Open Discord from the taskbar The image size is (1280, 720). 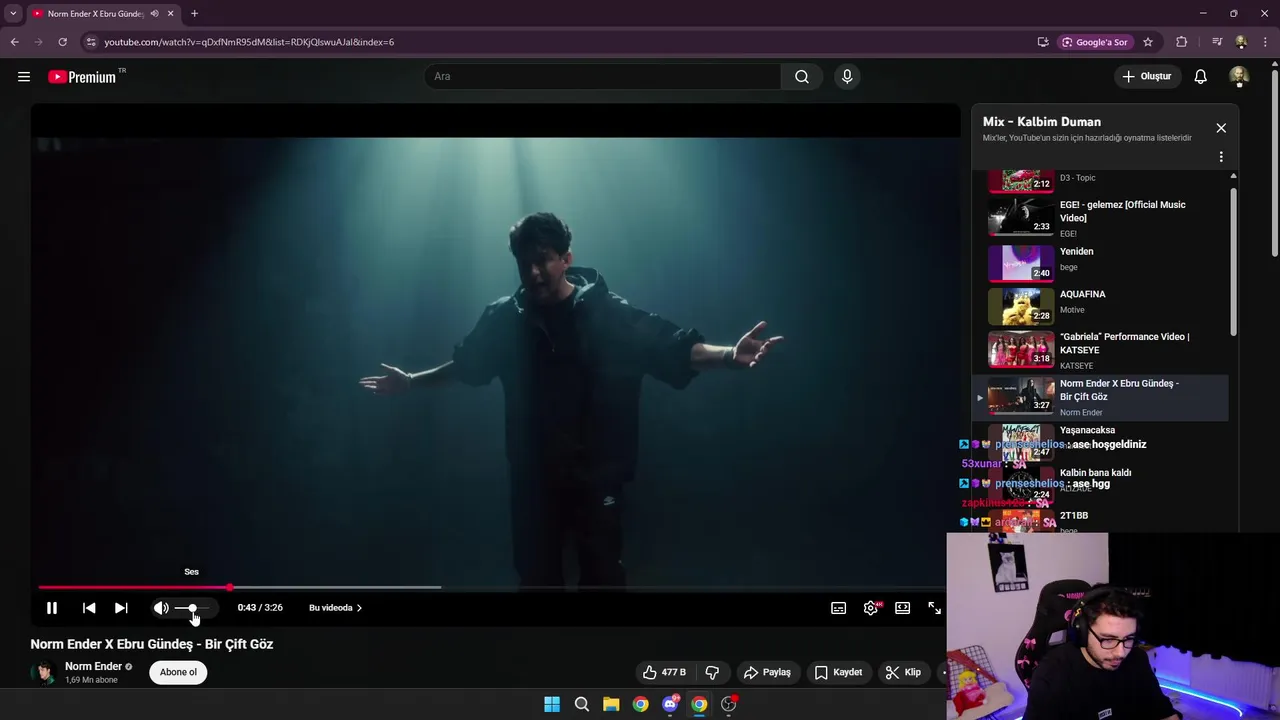[x=670, y=704]
